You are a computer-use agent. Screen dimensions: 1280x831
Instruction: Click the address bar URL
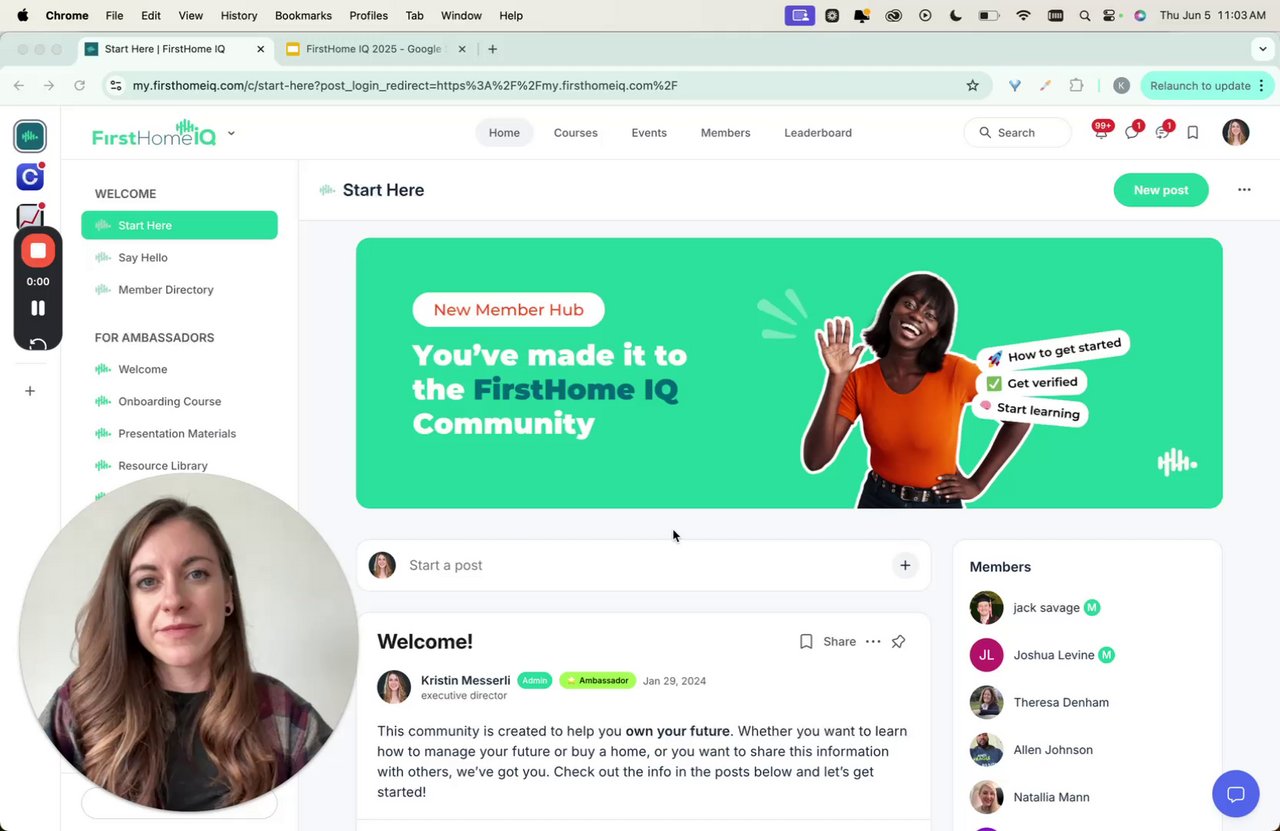point(405,85)
